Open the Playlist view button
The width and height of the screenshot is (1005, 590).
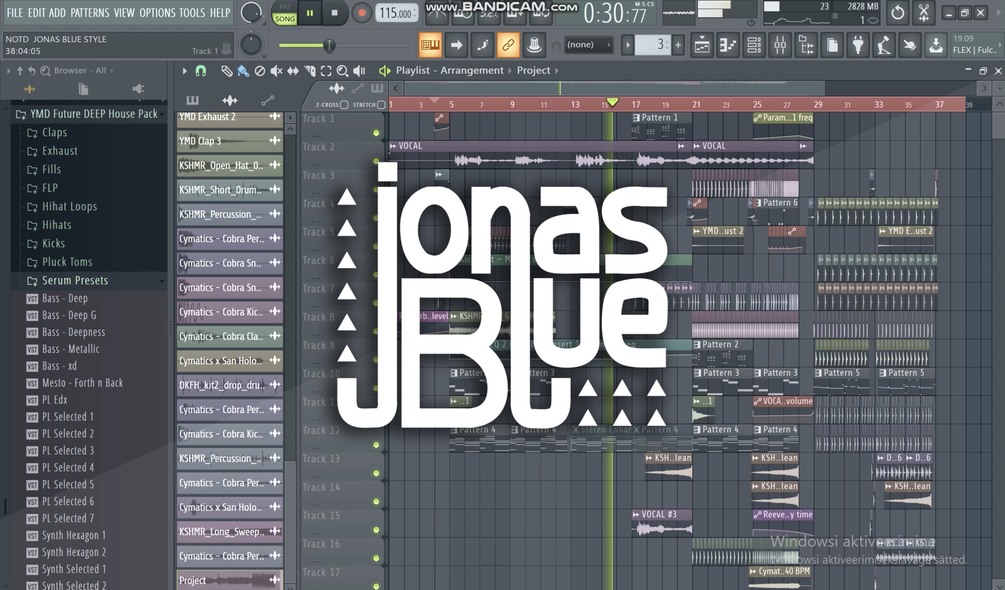702,45
